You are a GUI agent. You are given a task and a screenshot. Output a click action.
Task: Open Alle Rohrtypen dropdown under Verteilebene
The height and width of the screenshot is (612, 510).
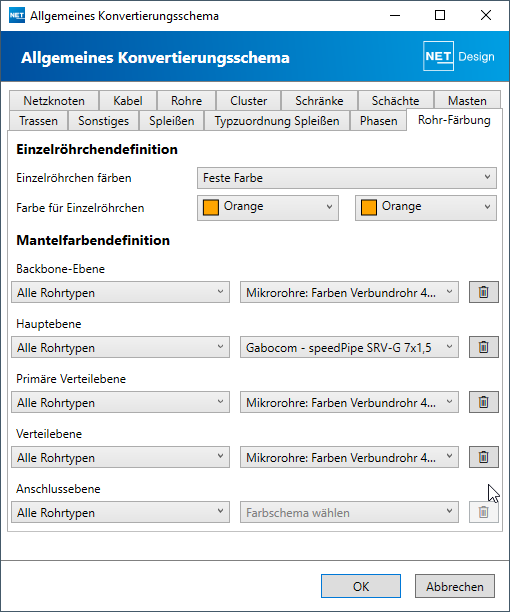tap(120, 457)
